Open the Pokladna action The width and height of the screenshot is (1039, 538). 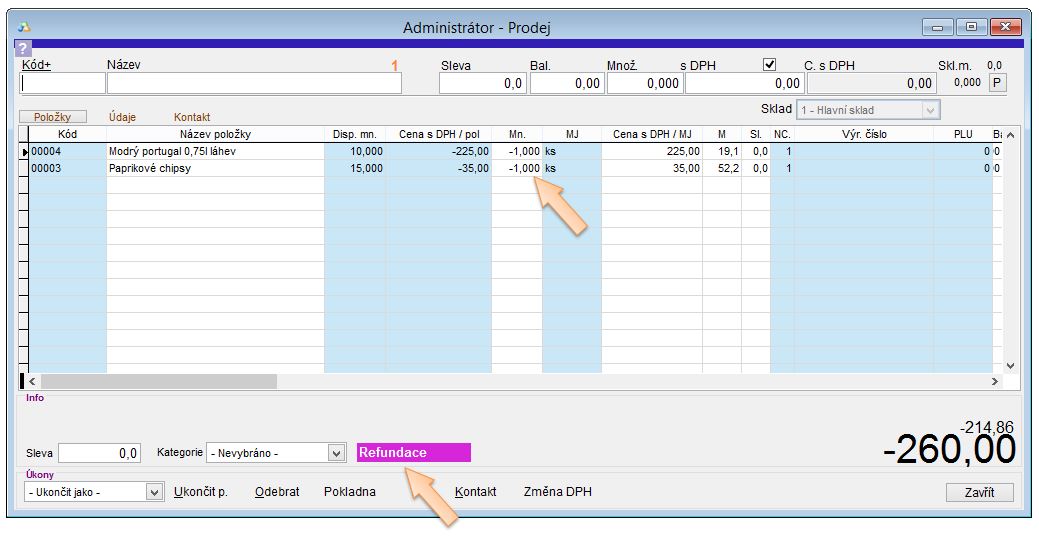click(350, 492)
